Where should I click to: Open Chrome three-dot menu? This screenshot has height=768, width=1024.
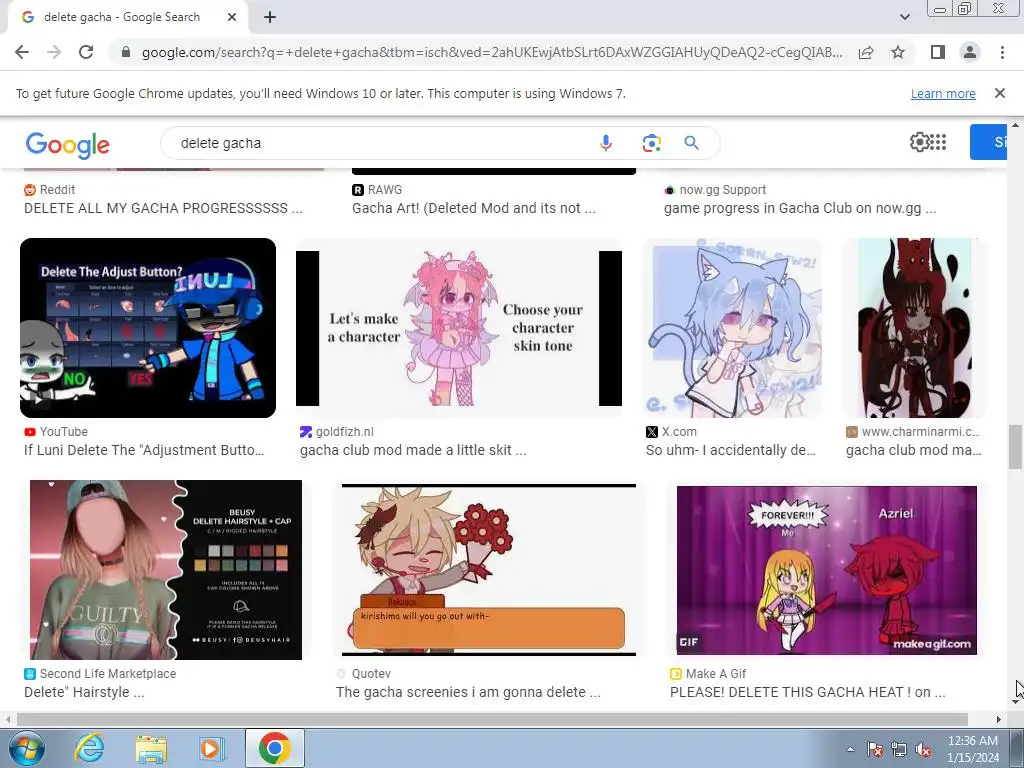tap(1002, 52)
